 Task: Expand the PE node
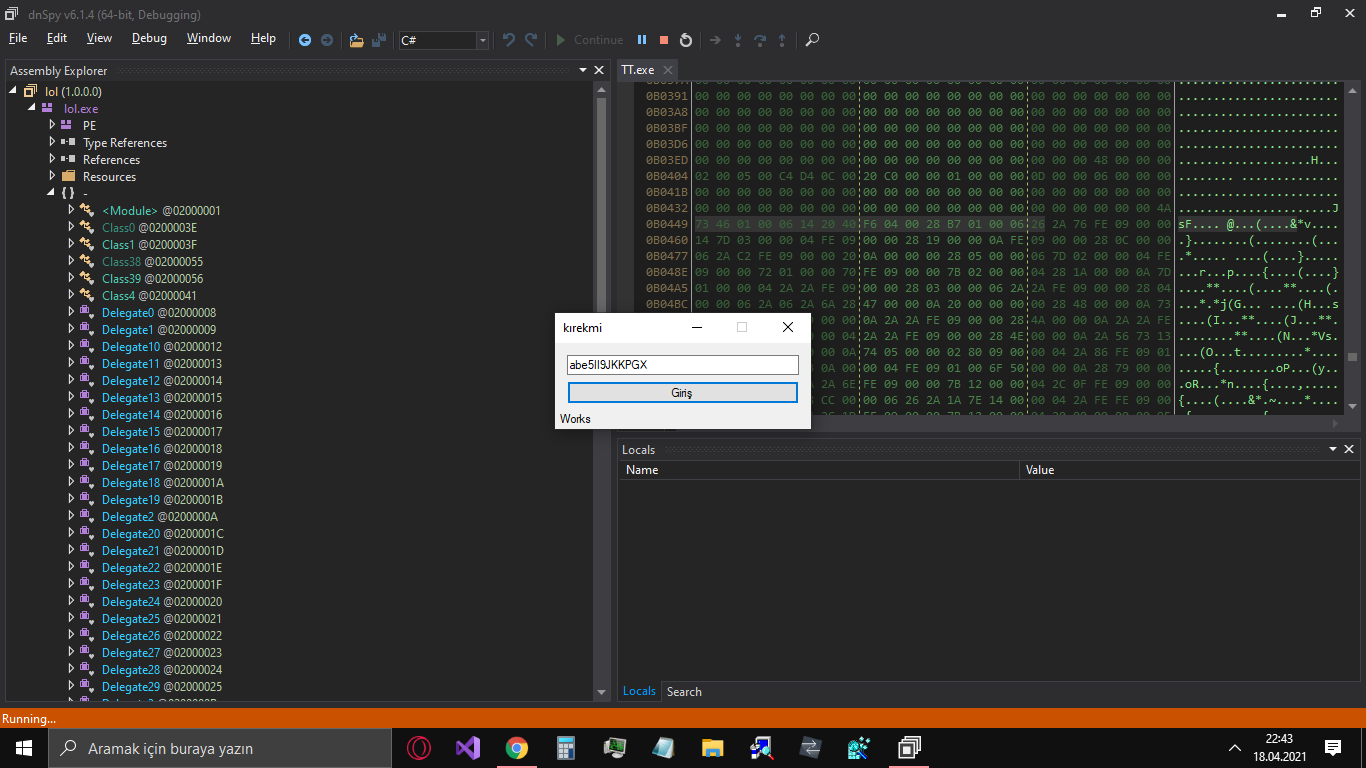(x=52, y=125)
